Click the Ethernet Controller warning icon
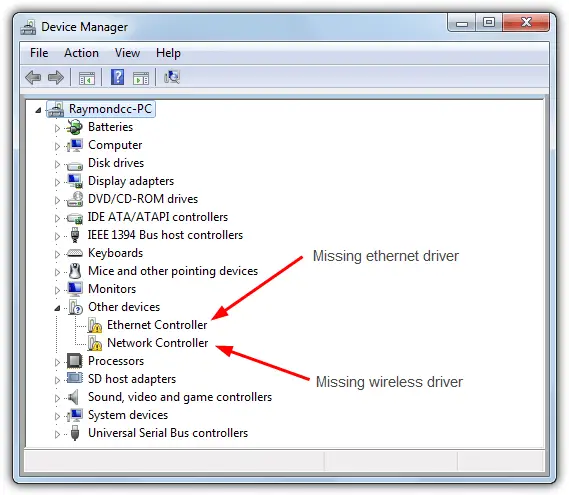The image size is (569, 495). [95, 325]
